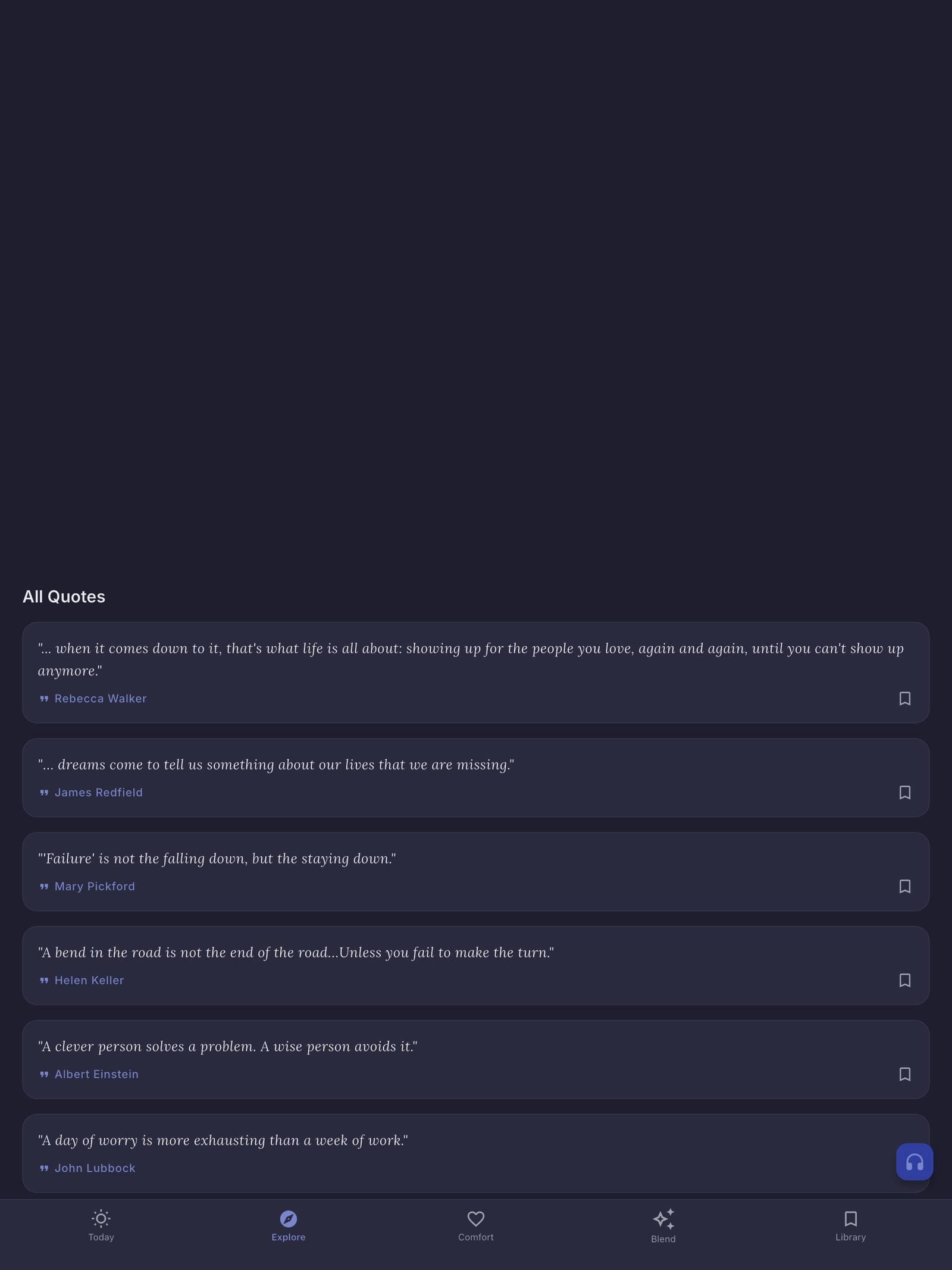Bookmark the Albert Einstein quote

(x=904, y=1074)
